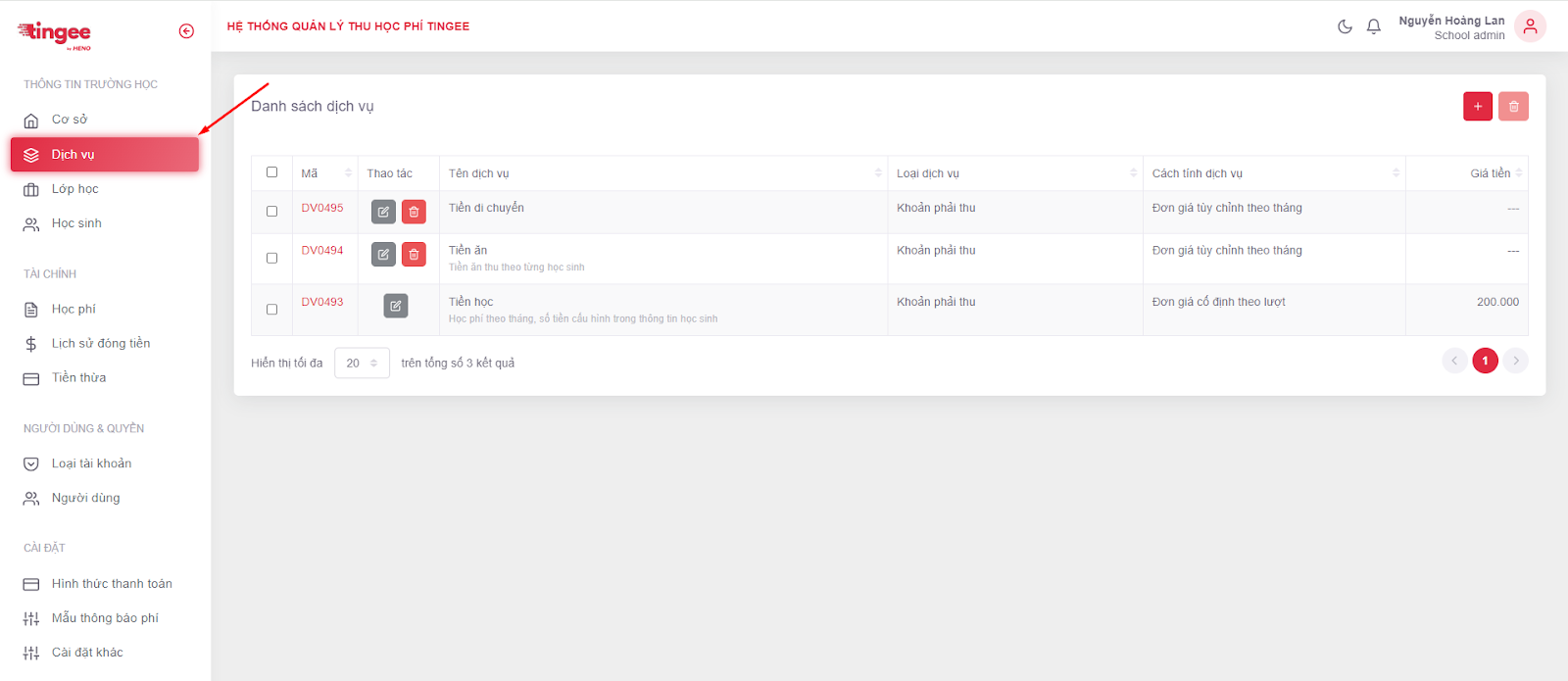This screenshot has width=1568, height=681.
Task: Select the checkbox for row DV0495
Action: pyautogui.click(x=272, y=212)
